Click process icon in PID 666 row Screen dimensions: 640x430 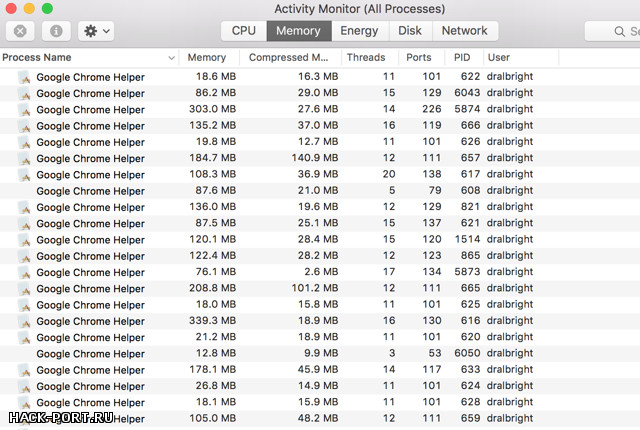click(24, 126)
